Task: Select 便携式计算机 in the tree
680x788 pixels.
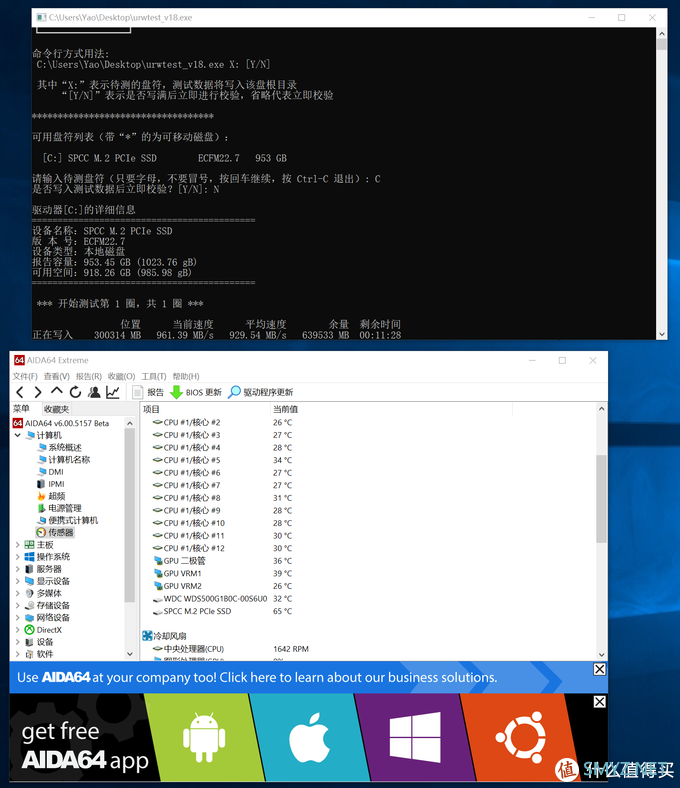Action: click(73, 520)
